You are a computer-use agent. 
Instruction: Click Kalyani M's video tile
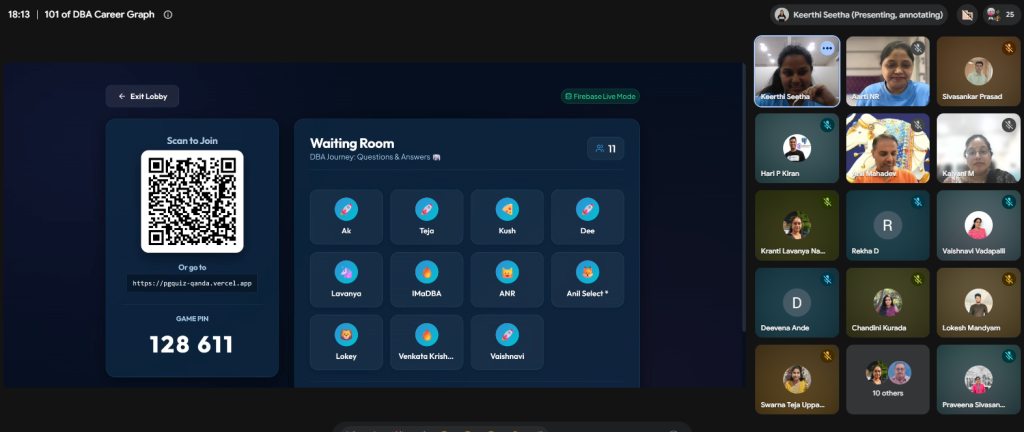tap(978, 148)
